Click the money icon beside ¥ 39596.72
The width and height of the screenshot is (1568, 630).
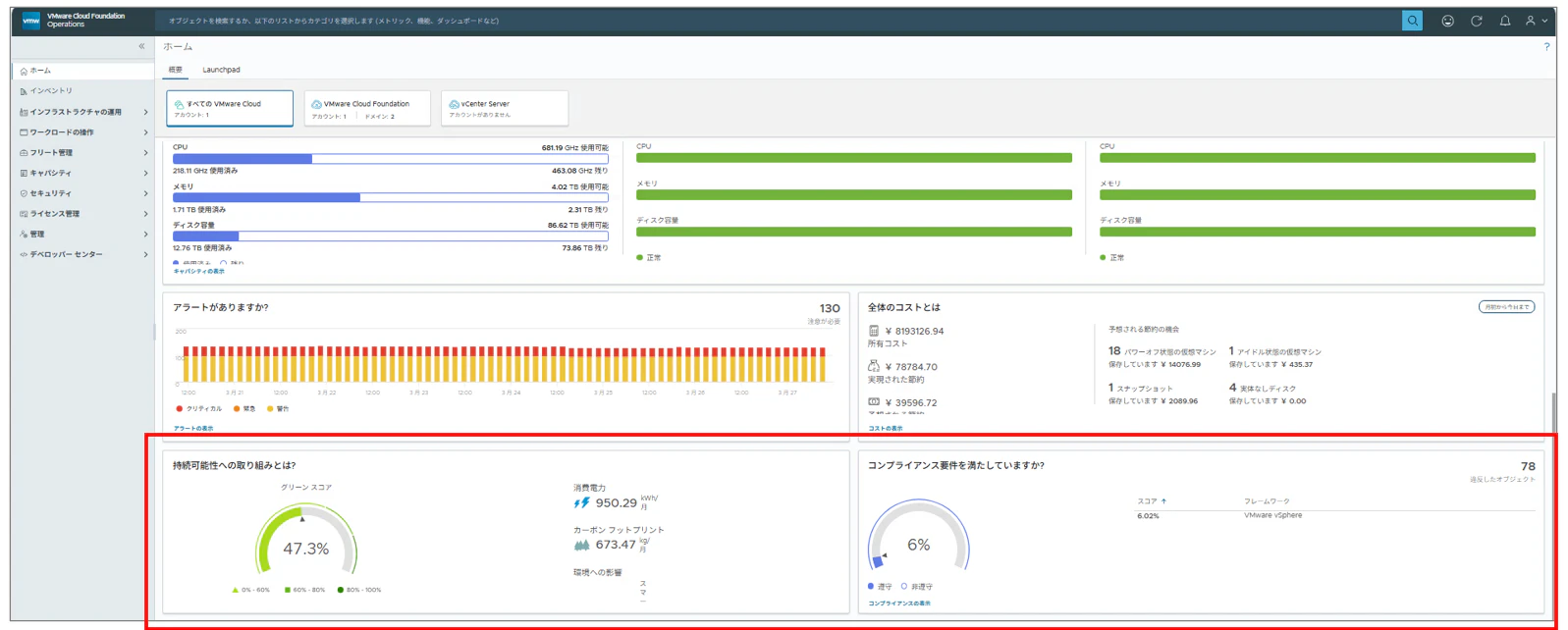[x=874, y=402]
